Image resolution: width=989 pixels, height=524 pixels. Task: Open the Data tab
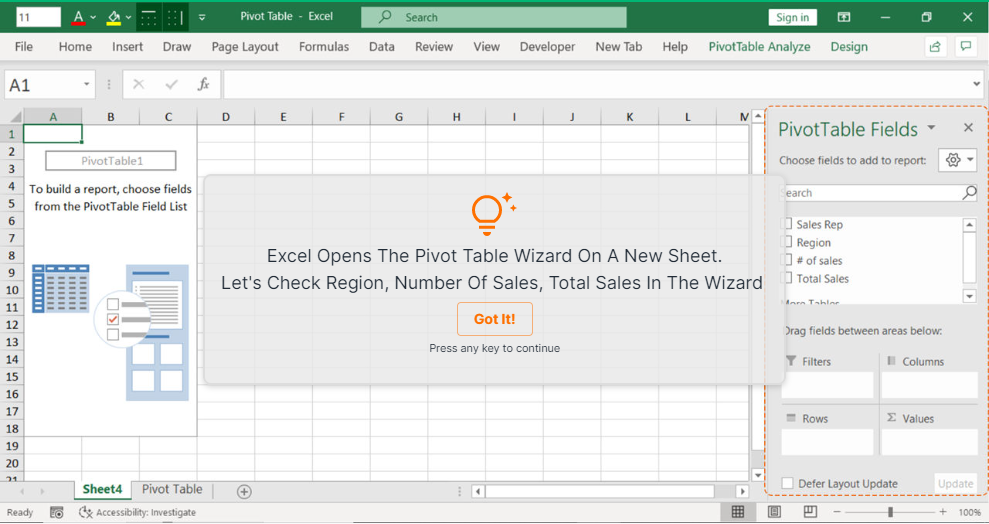click(x=382, y=47)
